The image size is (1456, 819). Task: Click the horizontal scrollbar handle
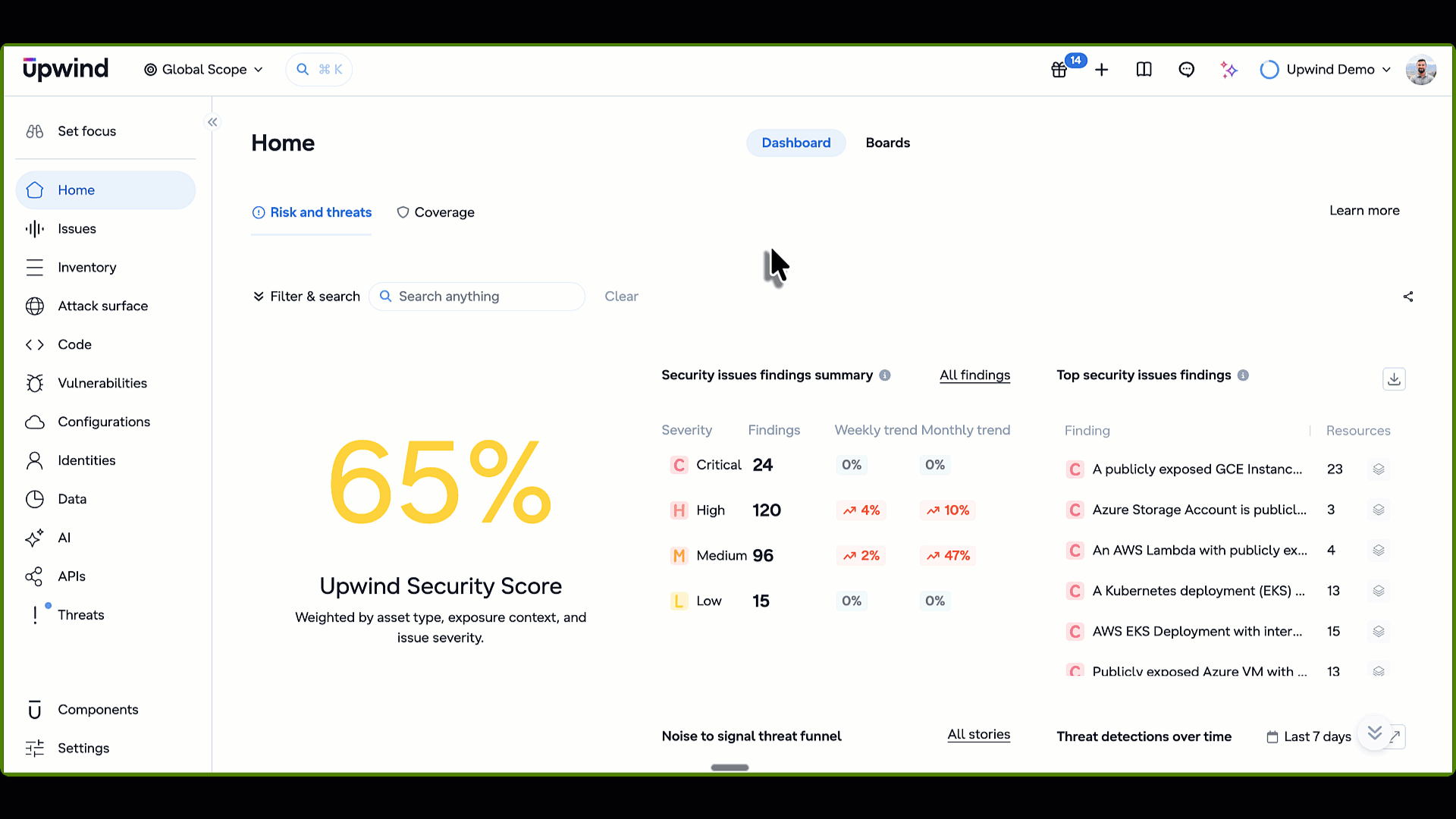click(730, 767)
